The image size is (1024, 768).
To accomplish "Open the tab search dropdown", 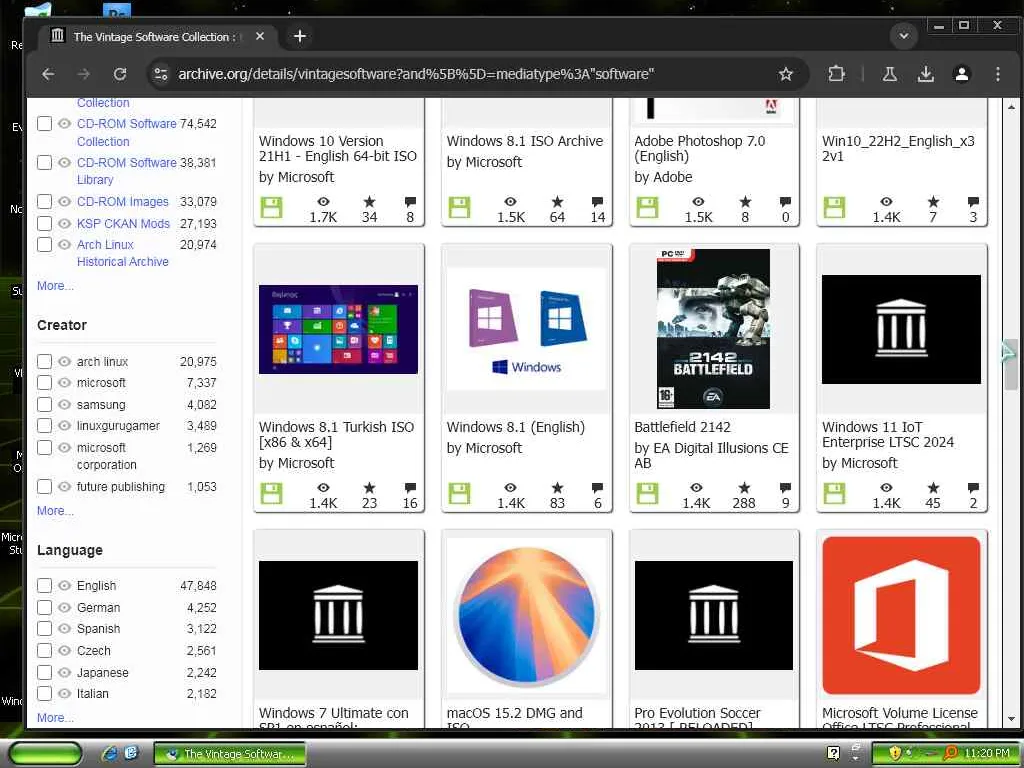I will click(904, 36).
